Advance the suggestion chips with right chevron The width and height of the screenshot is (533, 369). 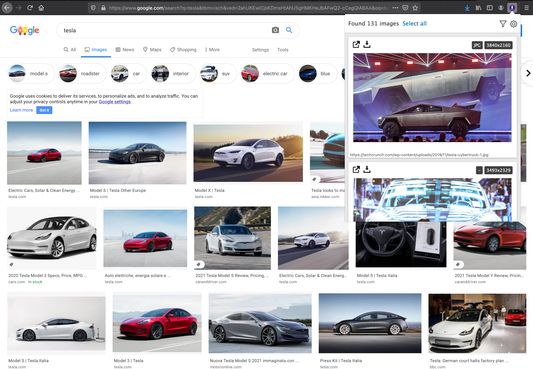[528, 73]
